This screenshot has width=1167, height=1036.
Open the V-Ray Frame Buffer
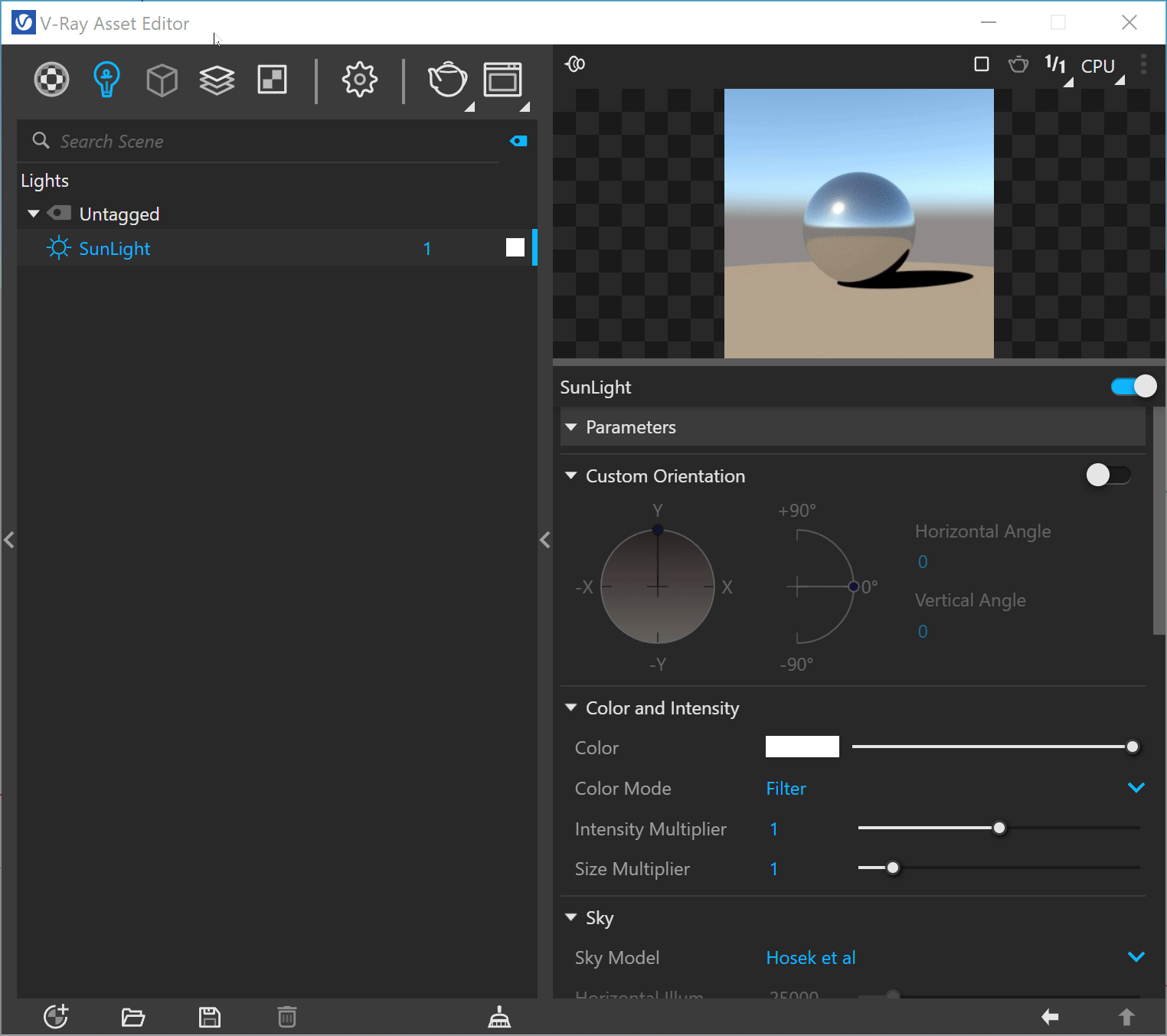click(x=503, y=80)
